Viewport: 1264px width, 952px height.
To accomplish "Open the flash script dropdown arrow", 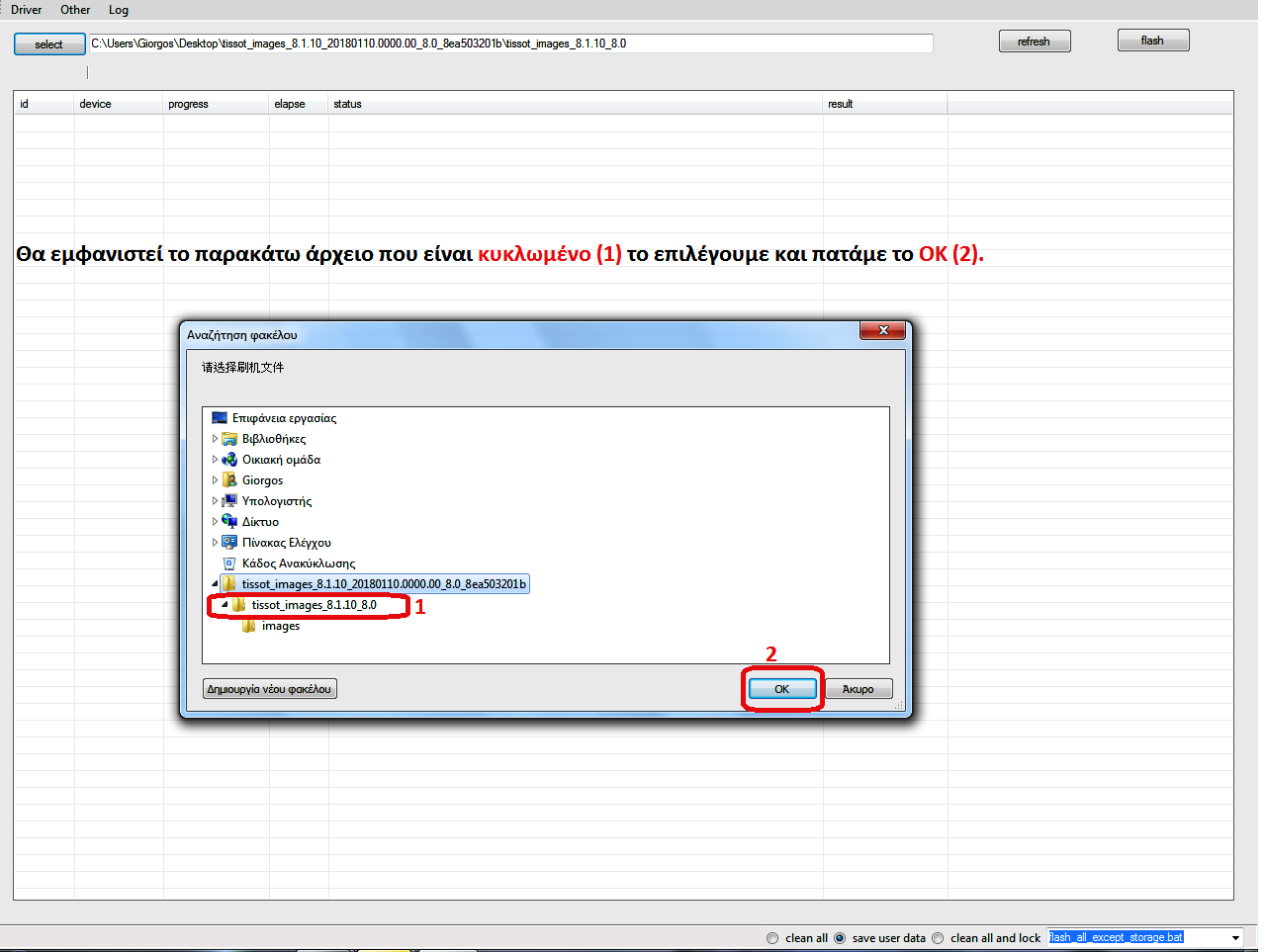I will point(1235,938).
